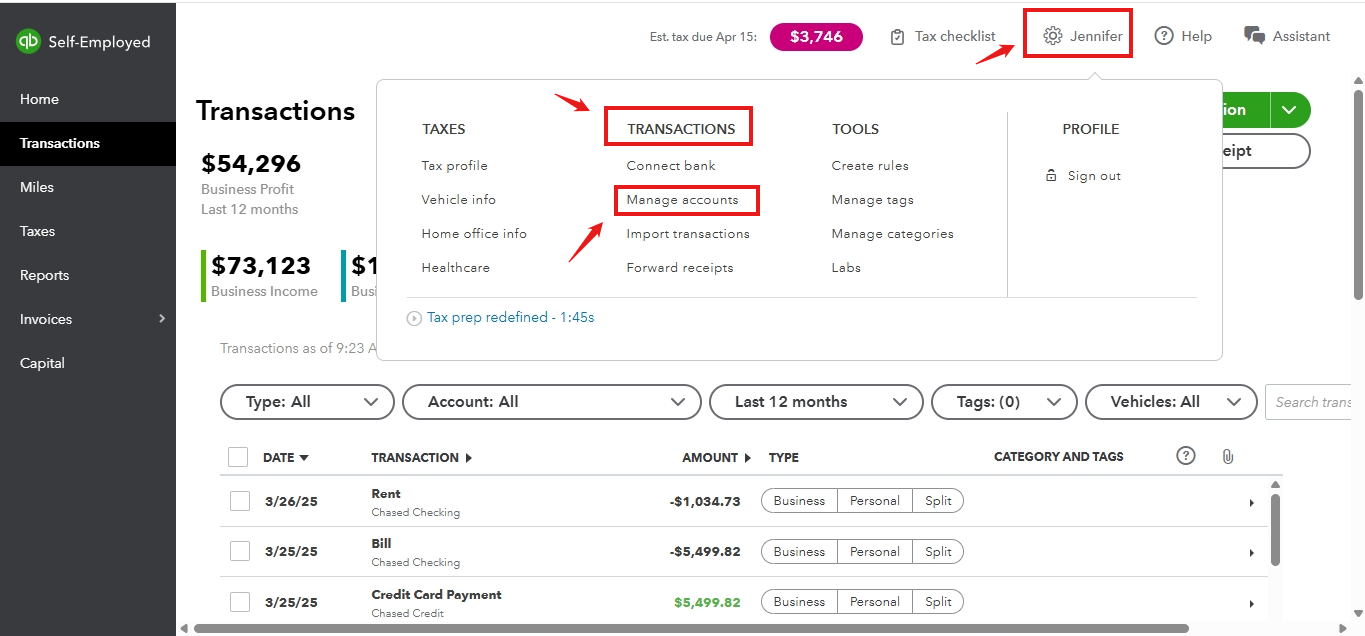The image size is (1365, 636).
Task: Open the Tags: (0) dropdown
Action: [x=1004, y=402]
